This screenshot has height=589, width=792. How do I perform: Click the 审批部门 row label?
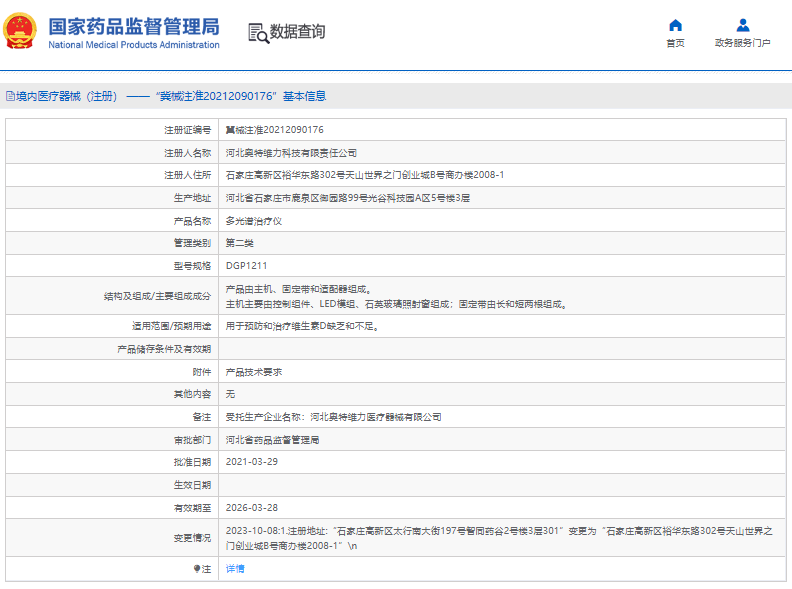[192, 440]
